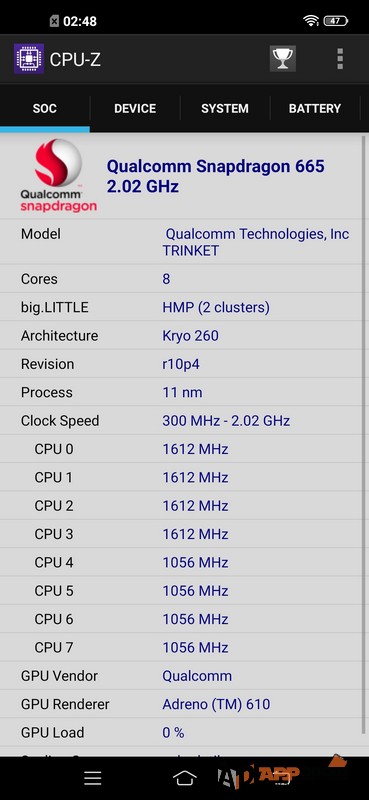Screen dimensions: 369x800
Task: Tap the Qualcomm Snapdragon logo
Action: coord(58,176)
